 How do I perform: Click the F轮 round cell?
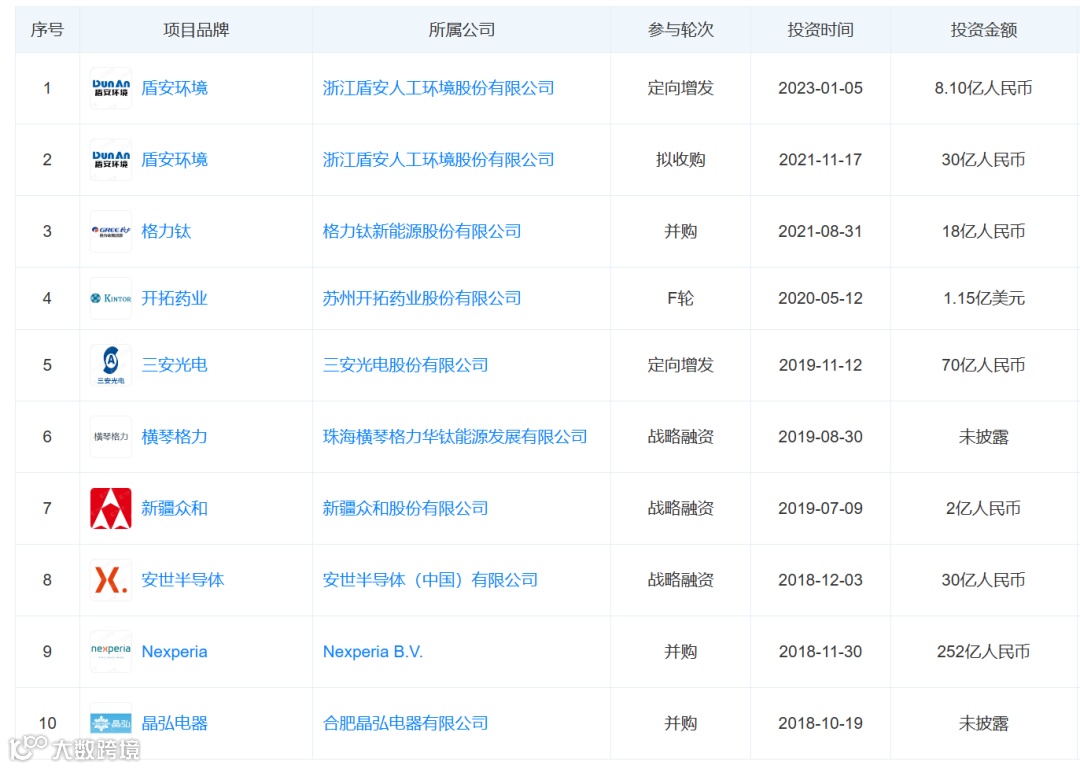point(681,298)
